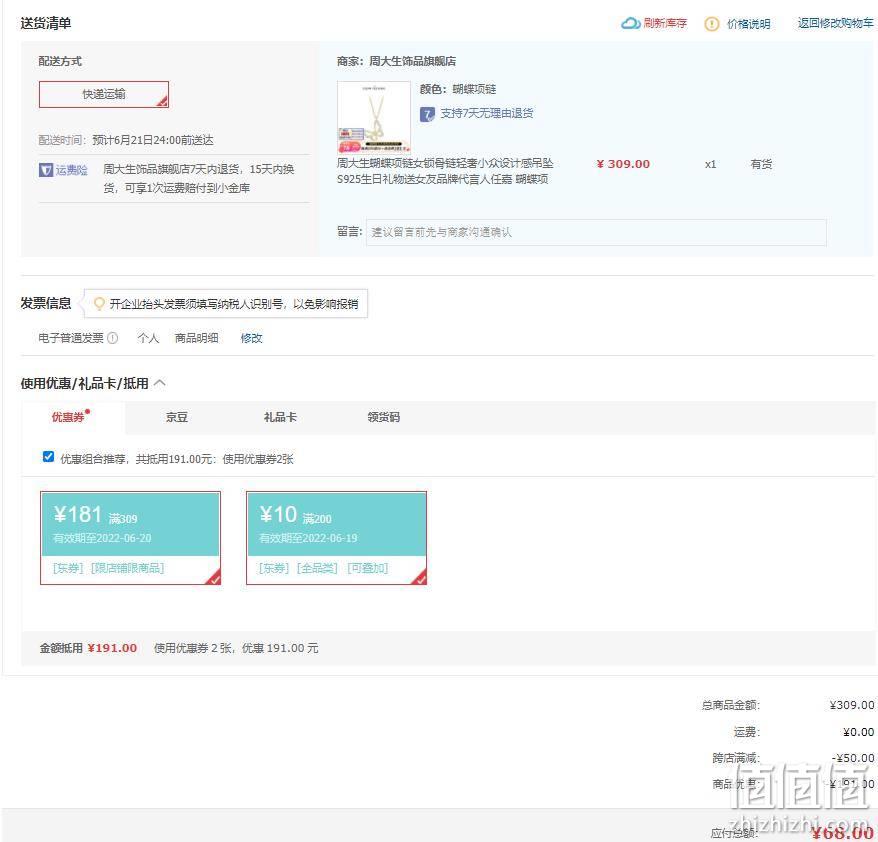Click the 7-day return badge icon

[427, 114]
